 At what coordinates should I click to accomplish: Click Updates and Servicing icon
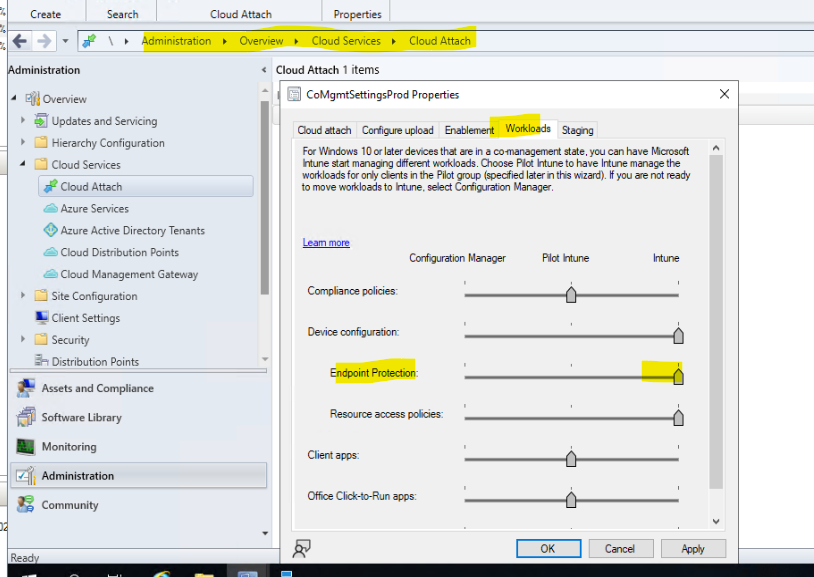coord(41,120)
